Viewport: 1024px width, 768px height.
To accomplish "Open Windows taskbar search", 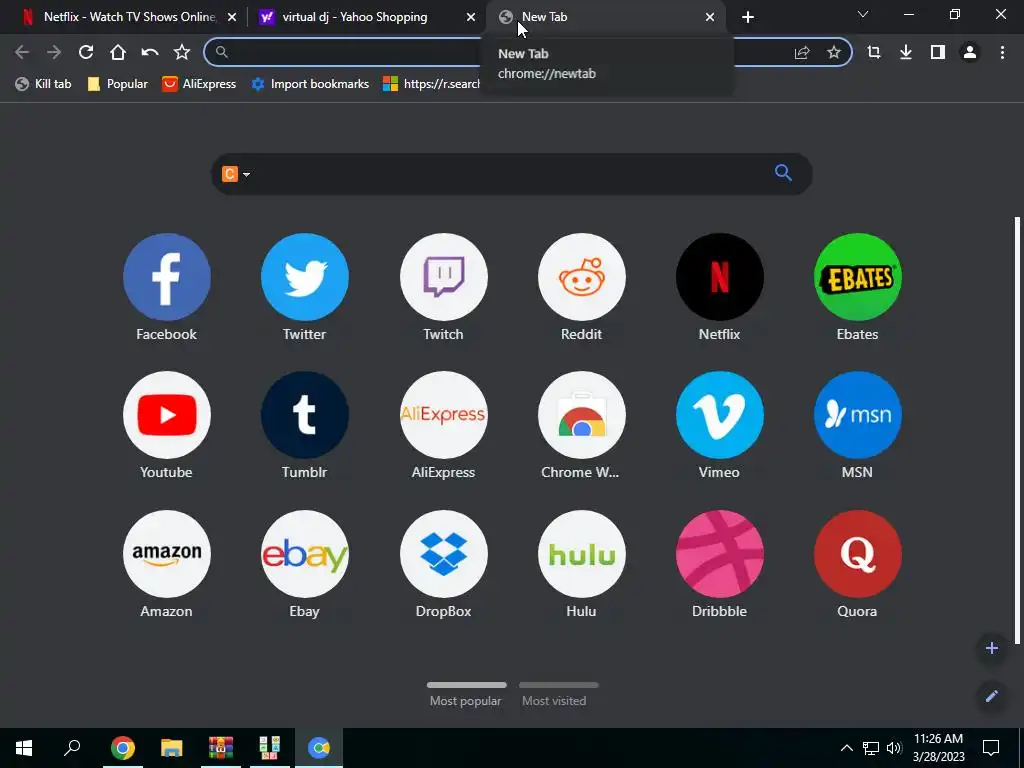I will tap(72, 748).
